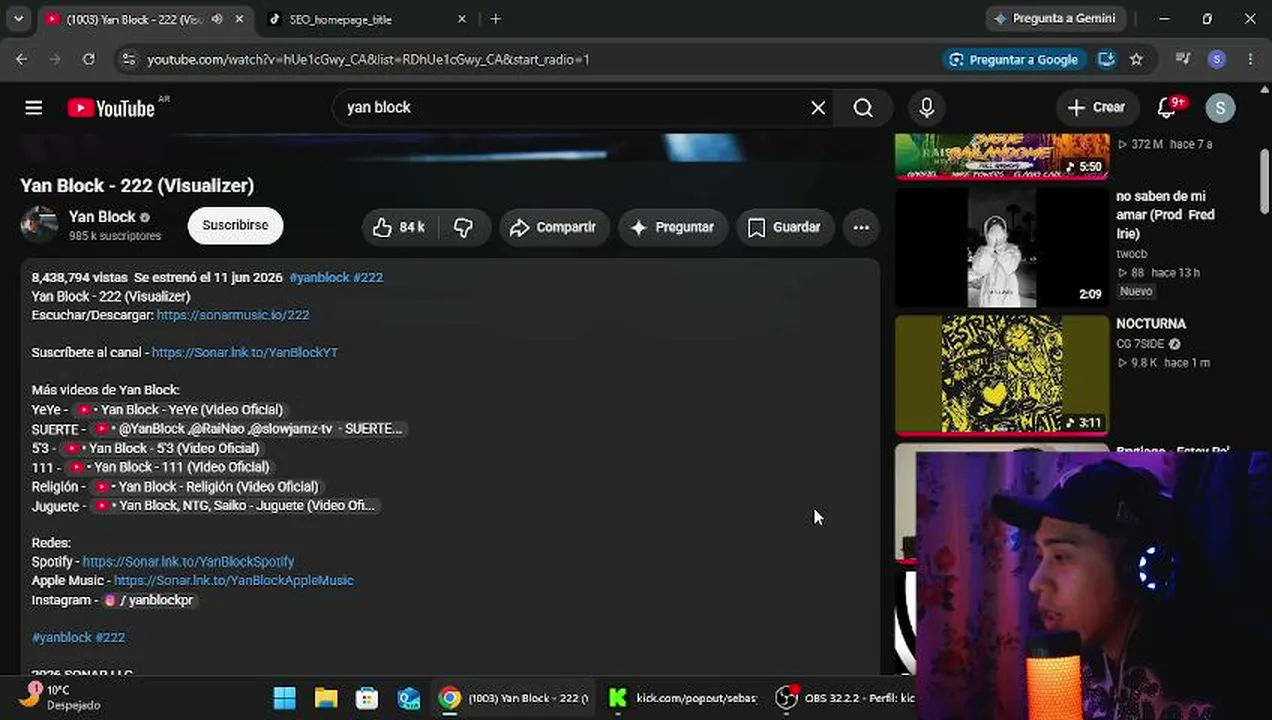Open Yan Block - YeYe (Video Oficial) link
The height and width of the screenshot is (720, 1272).
tap(180, 410)
